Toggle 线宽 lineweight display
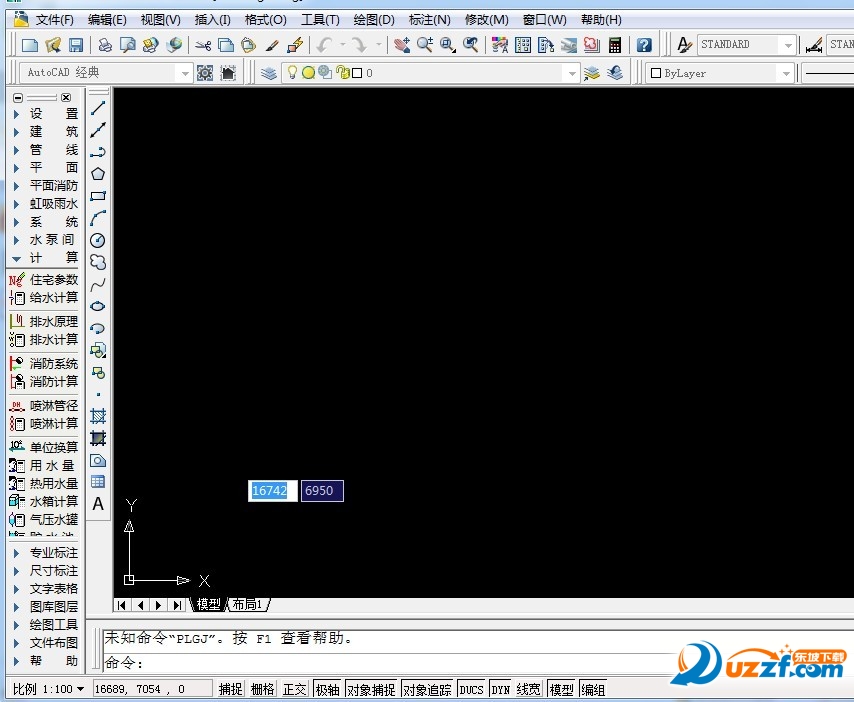This screenshot has width=854, height=702. 529,689
